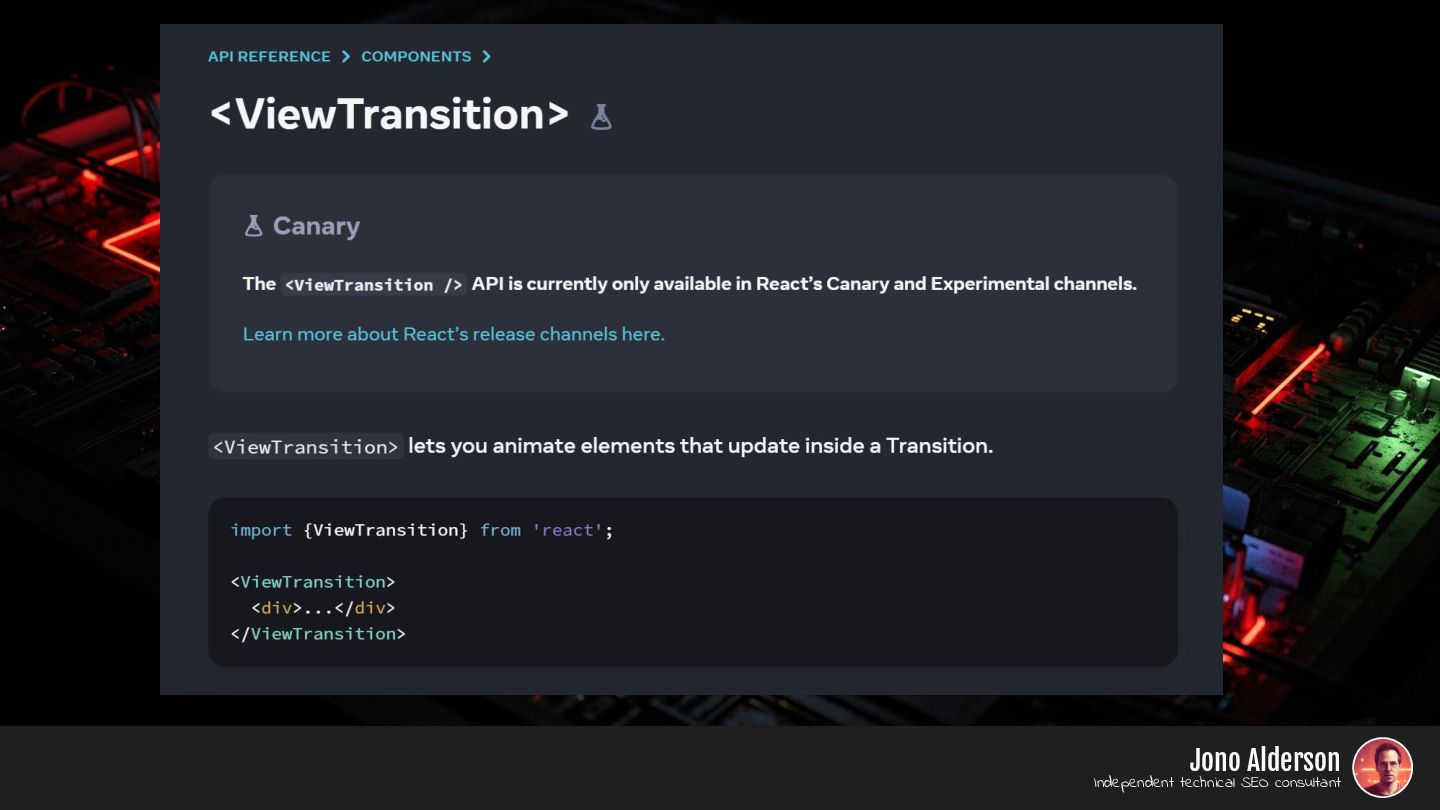1440x810 pixels.
Task: Open Learn more about React's release channels link
Action: (x=454, y=334)
